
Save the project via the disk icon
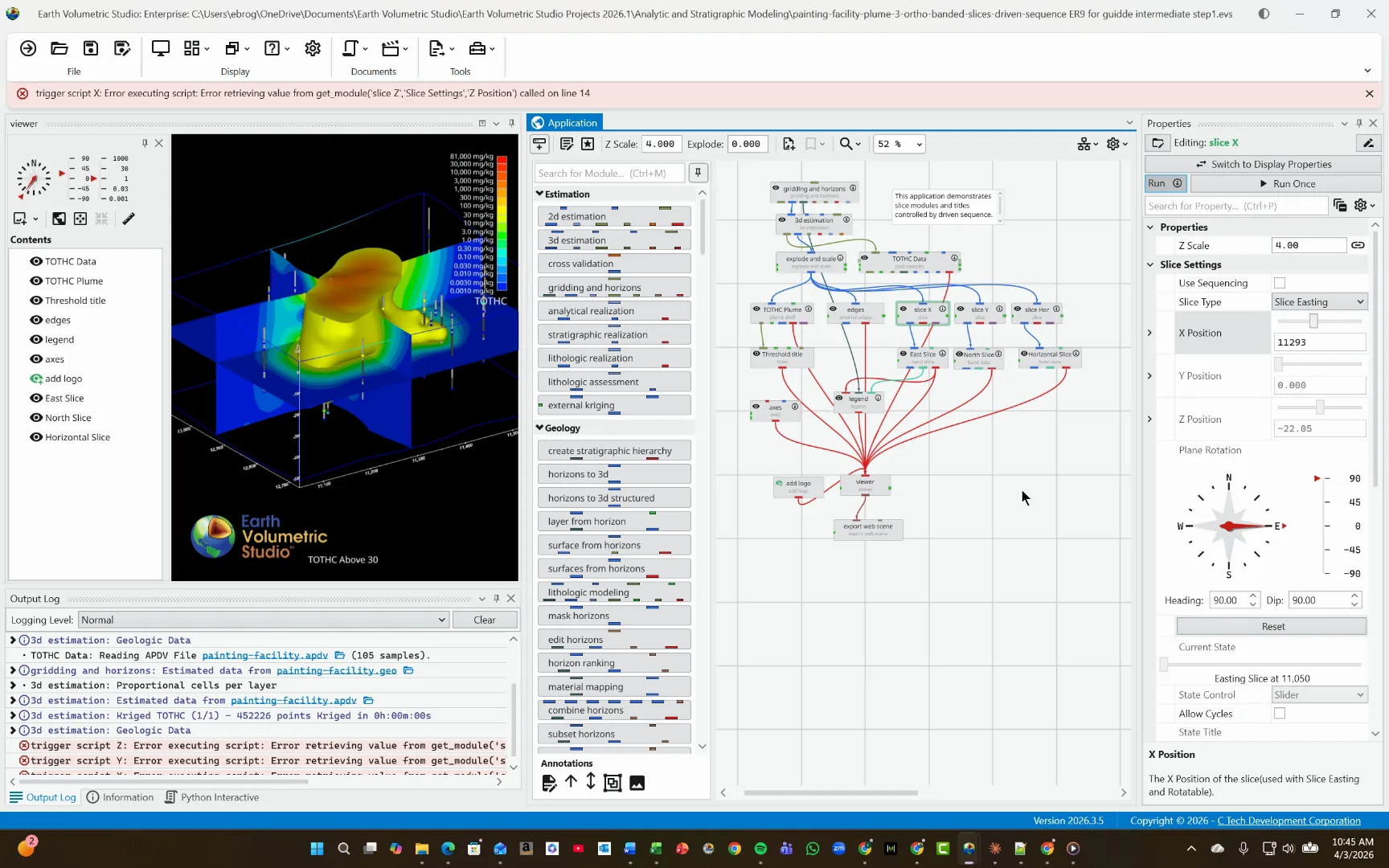(91, 49)
